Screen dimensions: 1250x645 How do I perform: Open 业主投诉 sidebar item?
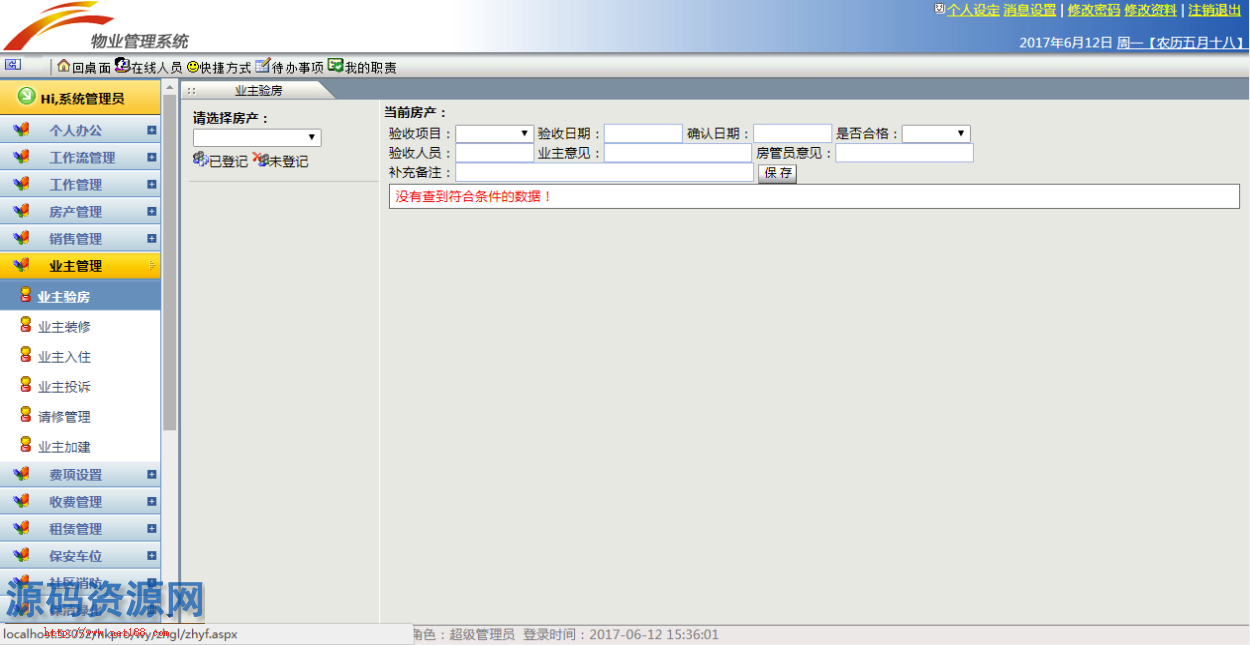tap(64, 387)
